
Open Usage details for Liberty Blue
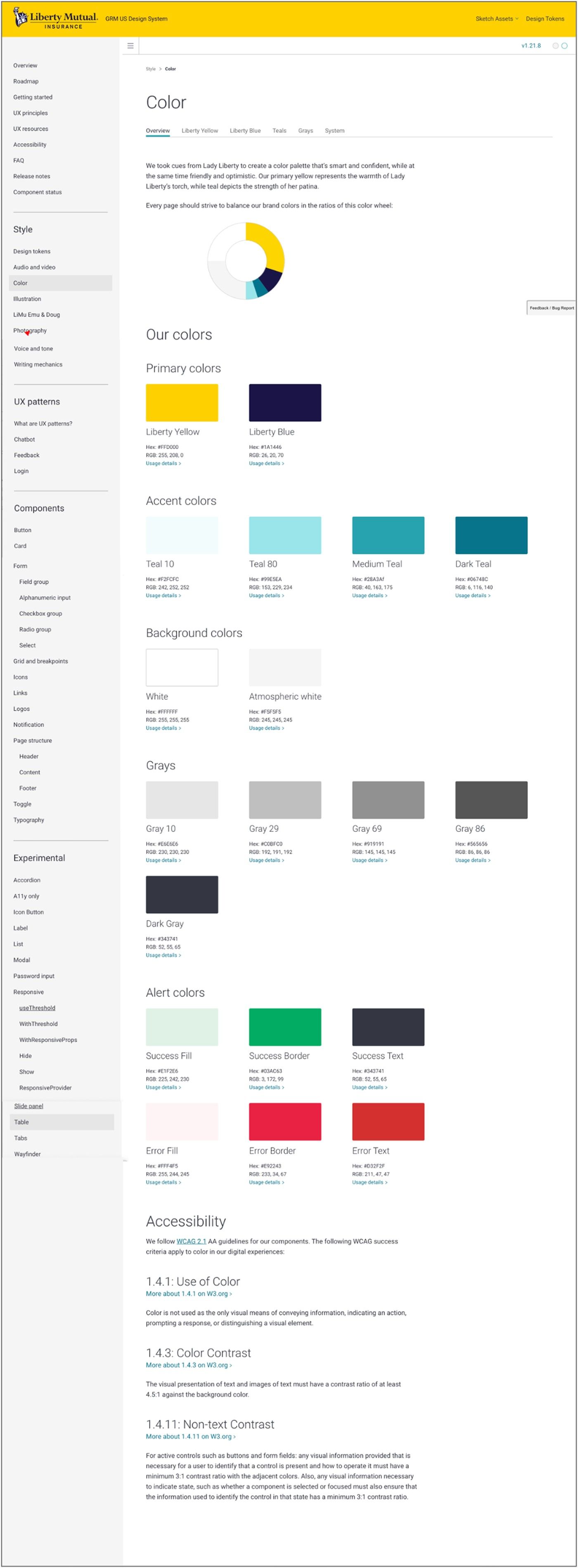[x=266, y=463]
